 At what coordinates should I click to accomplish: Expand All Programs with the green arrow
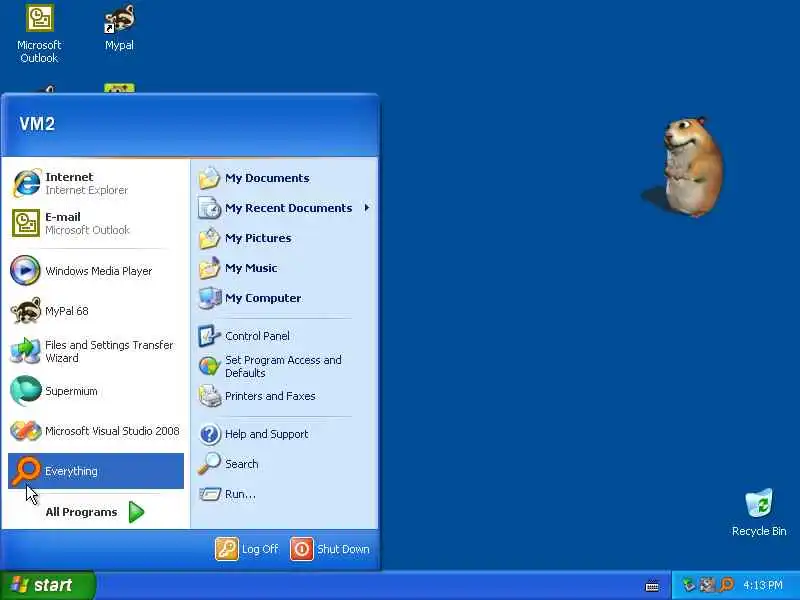95,512
